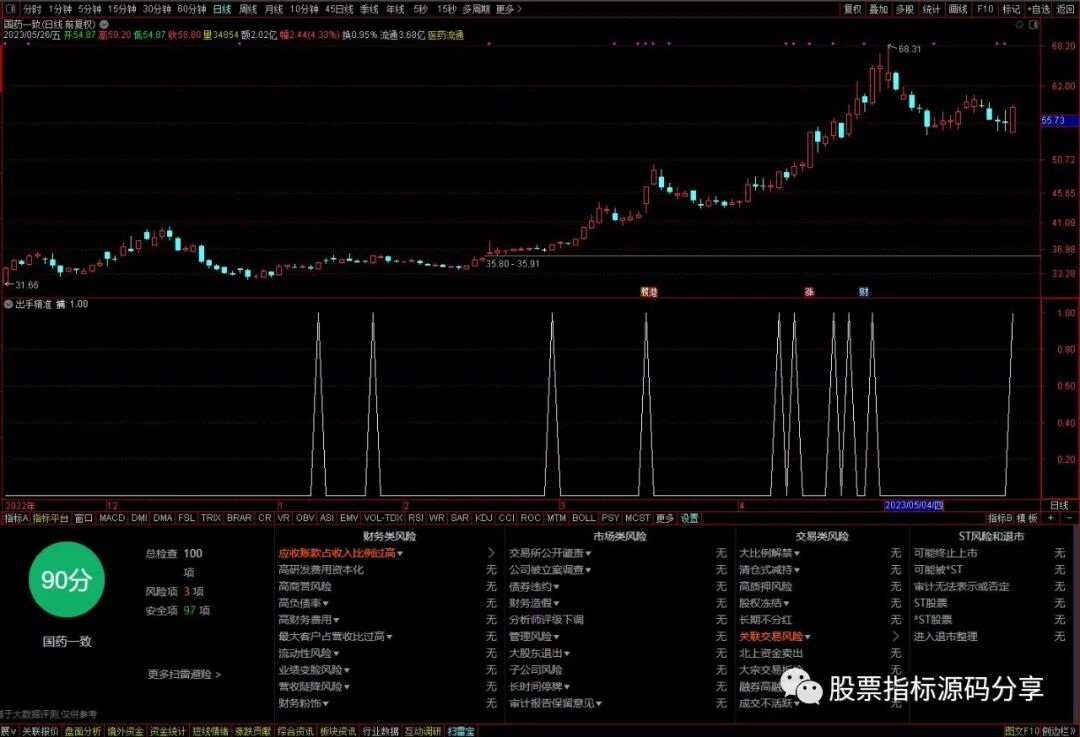Open arrow at the 关联交易风险 row end
The width and height of the screenshot is (1080, 737).
point(895,636)
